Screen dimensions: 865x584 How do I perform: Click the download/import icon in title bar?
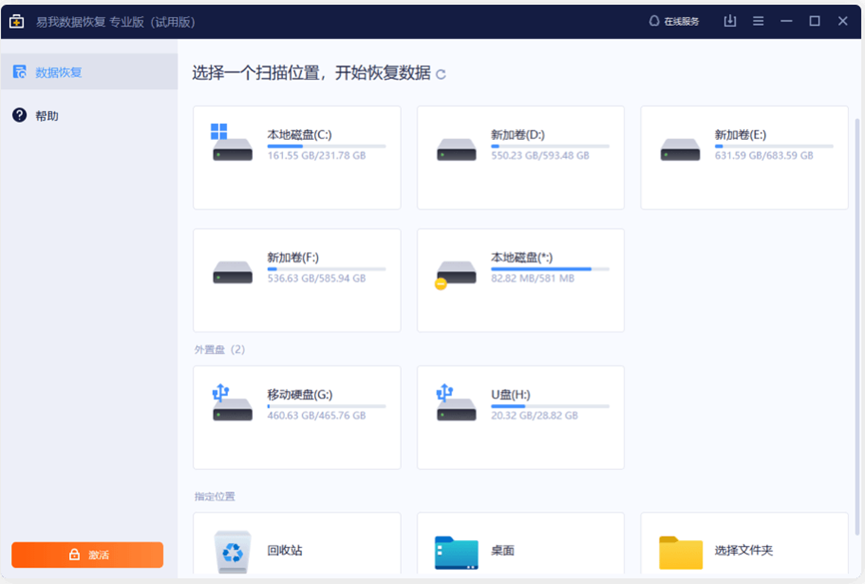tap(730, 21)
